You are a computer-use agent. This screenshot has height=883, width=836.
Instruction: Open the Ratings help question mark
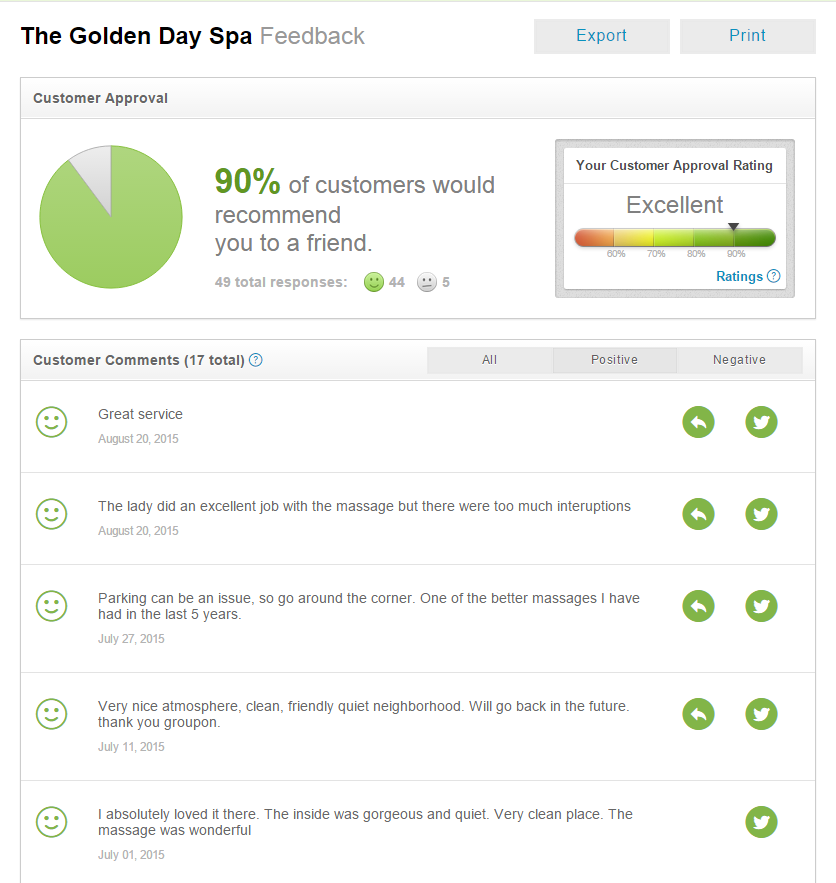coord(775,276)
